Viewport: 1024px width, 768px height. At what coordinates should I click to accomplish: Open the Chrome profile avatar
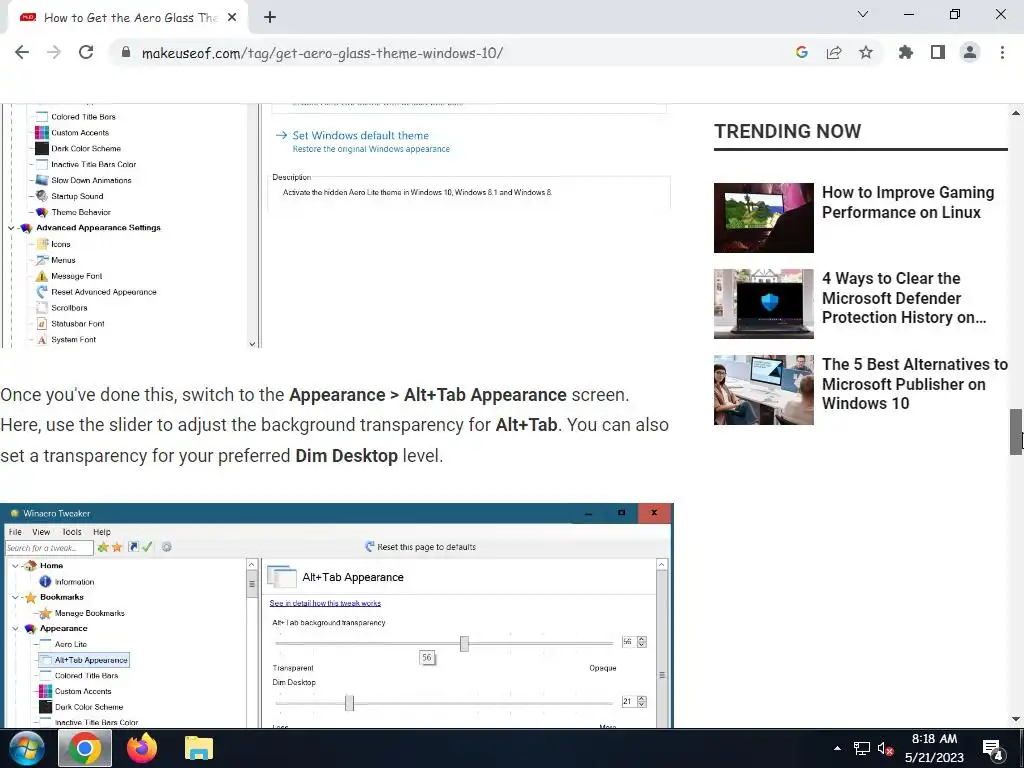click(x=970, y=52)
